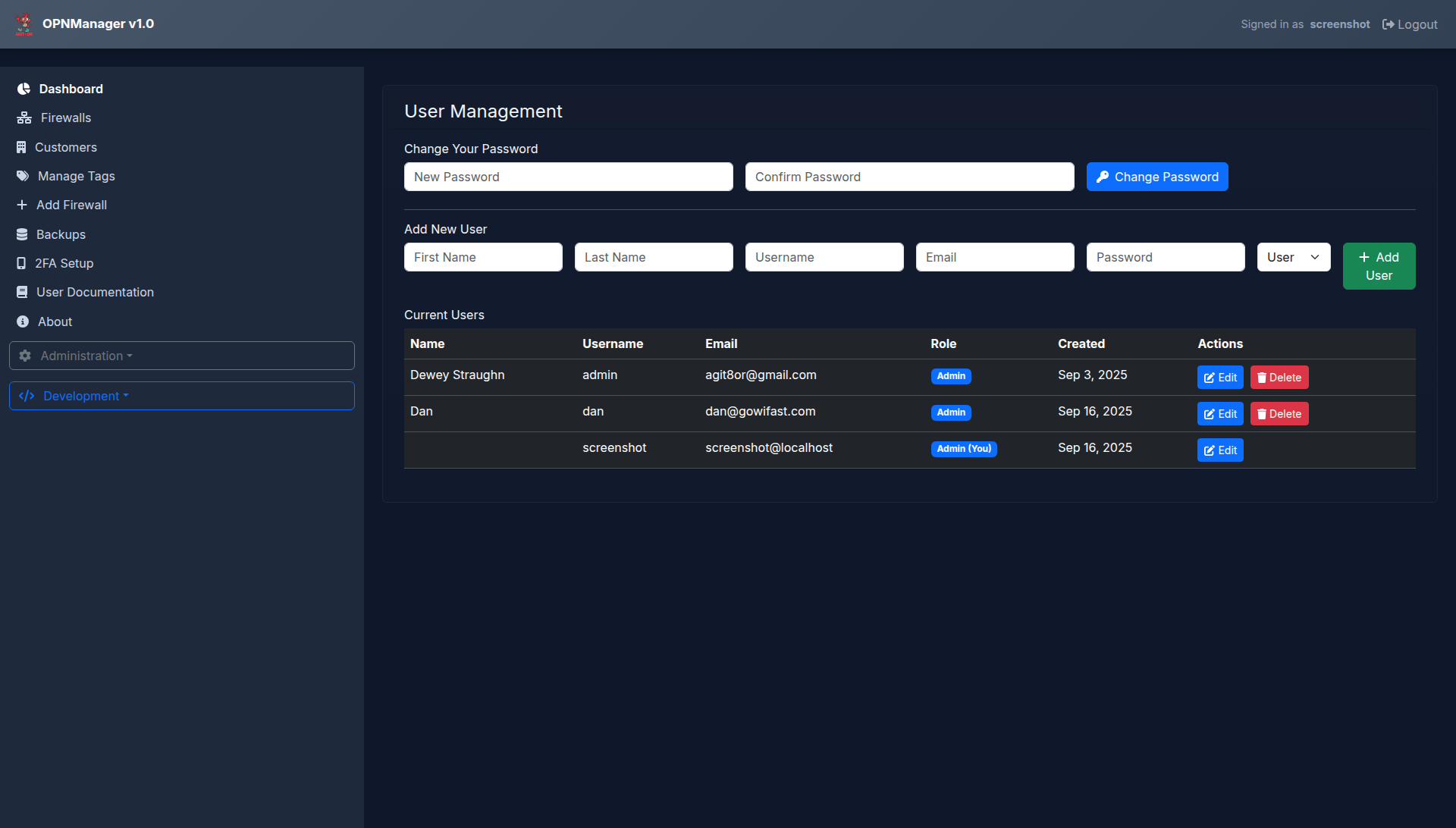
Task: Click the Customers building icon
Action: [21, 147]
